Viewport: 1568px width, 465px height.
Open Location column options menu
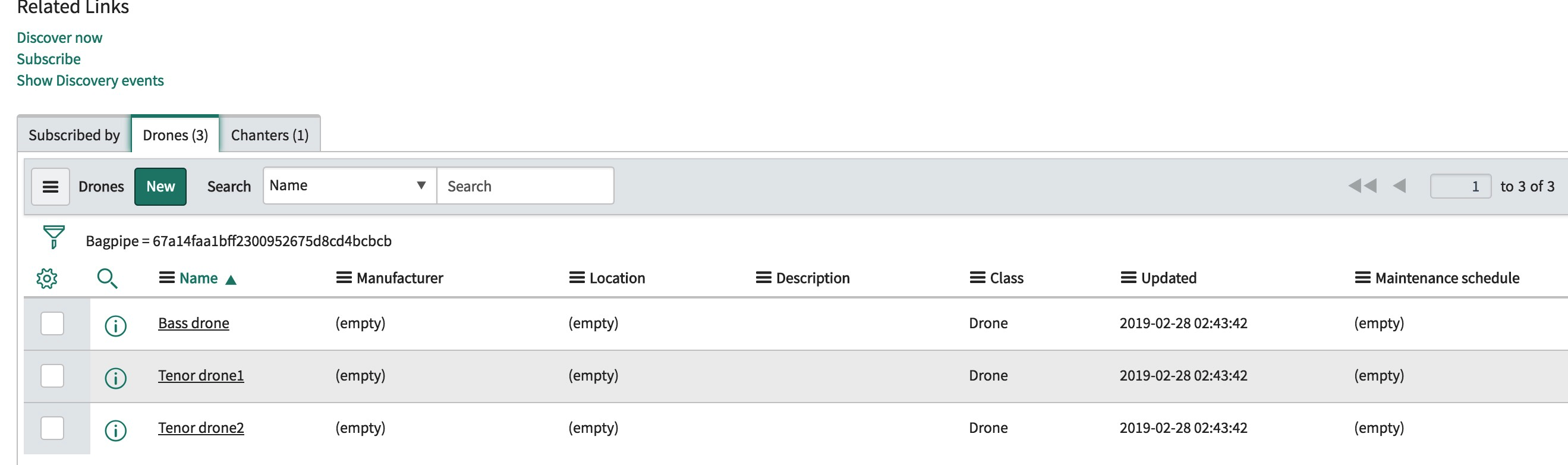pyautogui.click(x=577, y=278)
